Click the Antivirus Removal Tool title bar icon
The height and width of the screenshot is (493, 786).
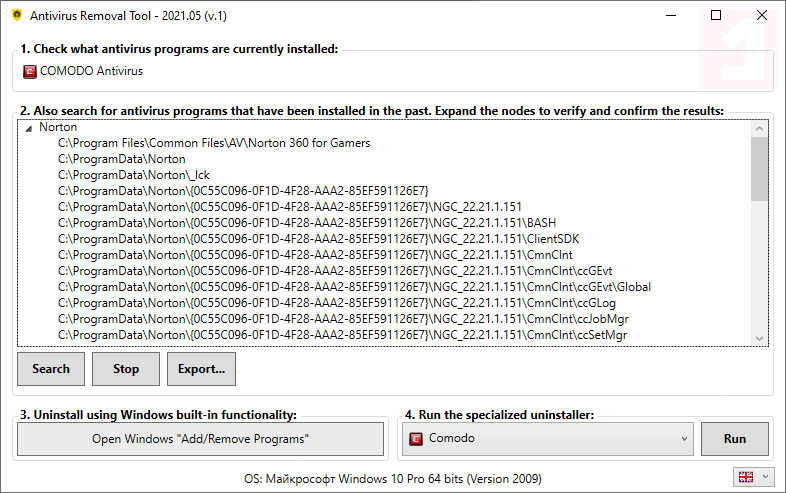click(x=15, y=16)
